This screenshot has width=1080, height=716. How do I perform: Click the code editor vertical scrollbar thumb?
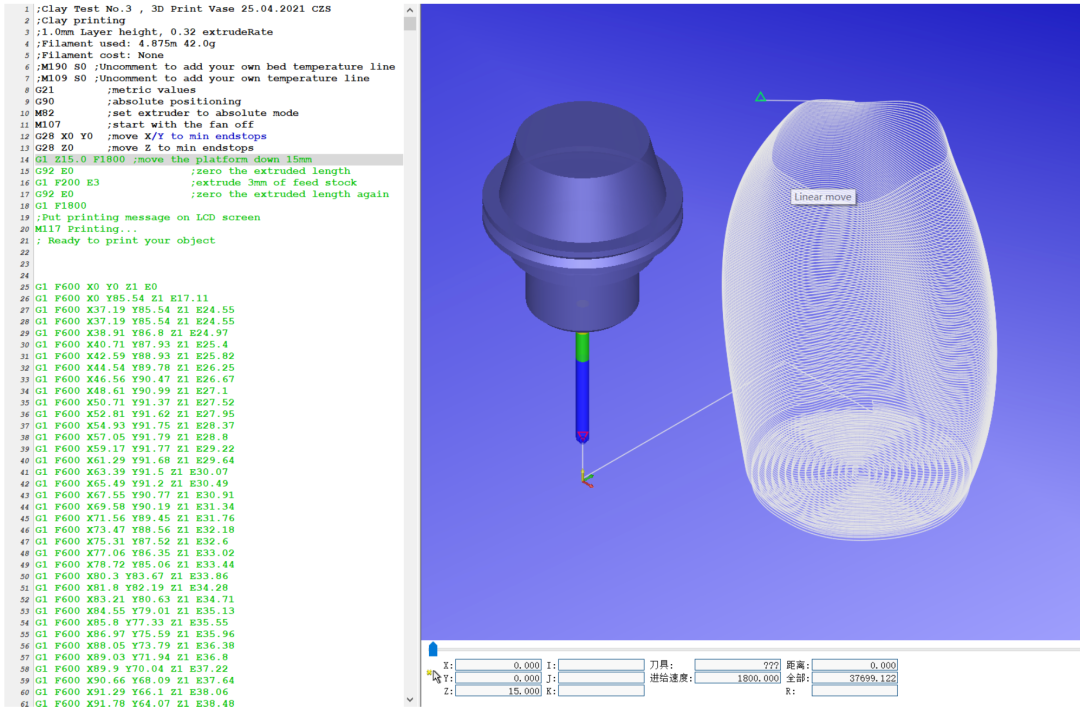click(410, 24)
